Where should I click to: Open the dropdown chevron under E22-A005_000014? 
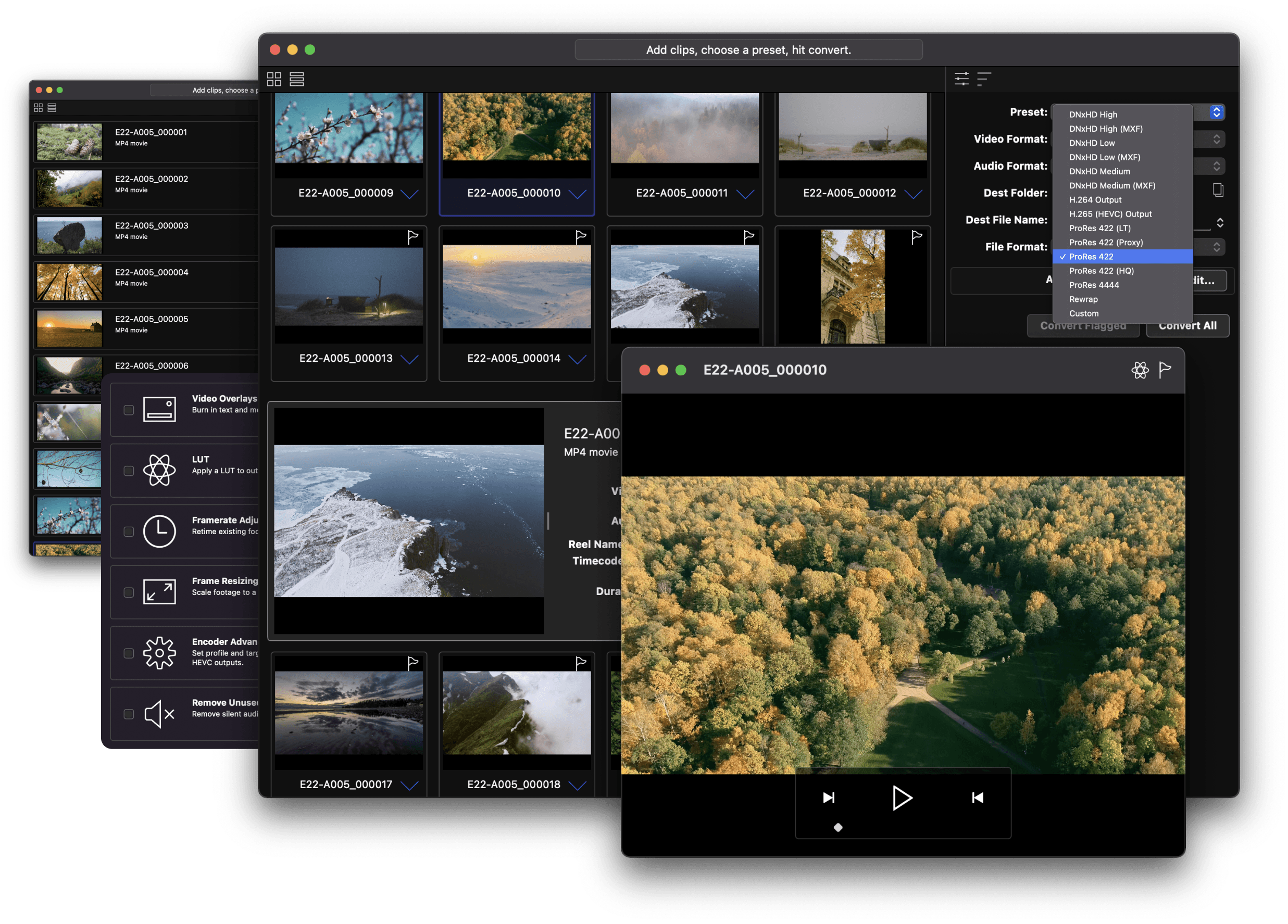578,360
